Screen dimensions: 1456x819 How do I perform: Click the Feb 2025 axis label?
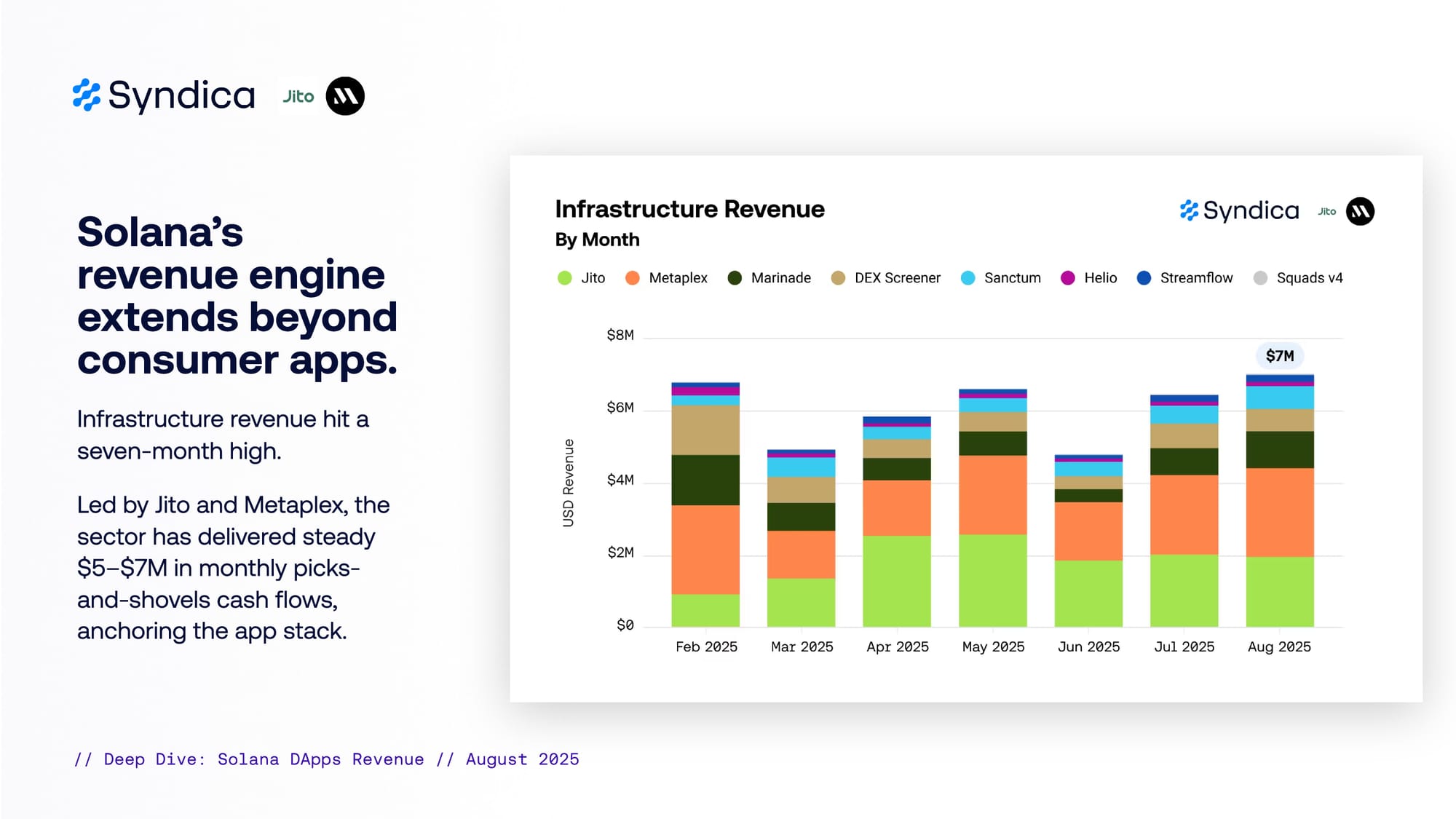point(706,646)
